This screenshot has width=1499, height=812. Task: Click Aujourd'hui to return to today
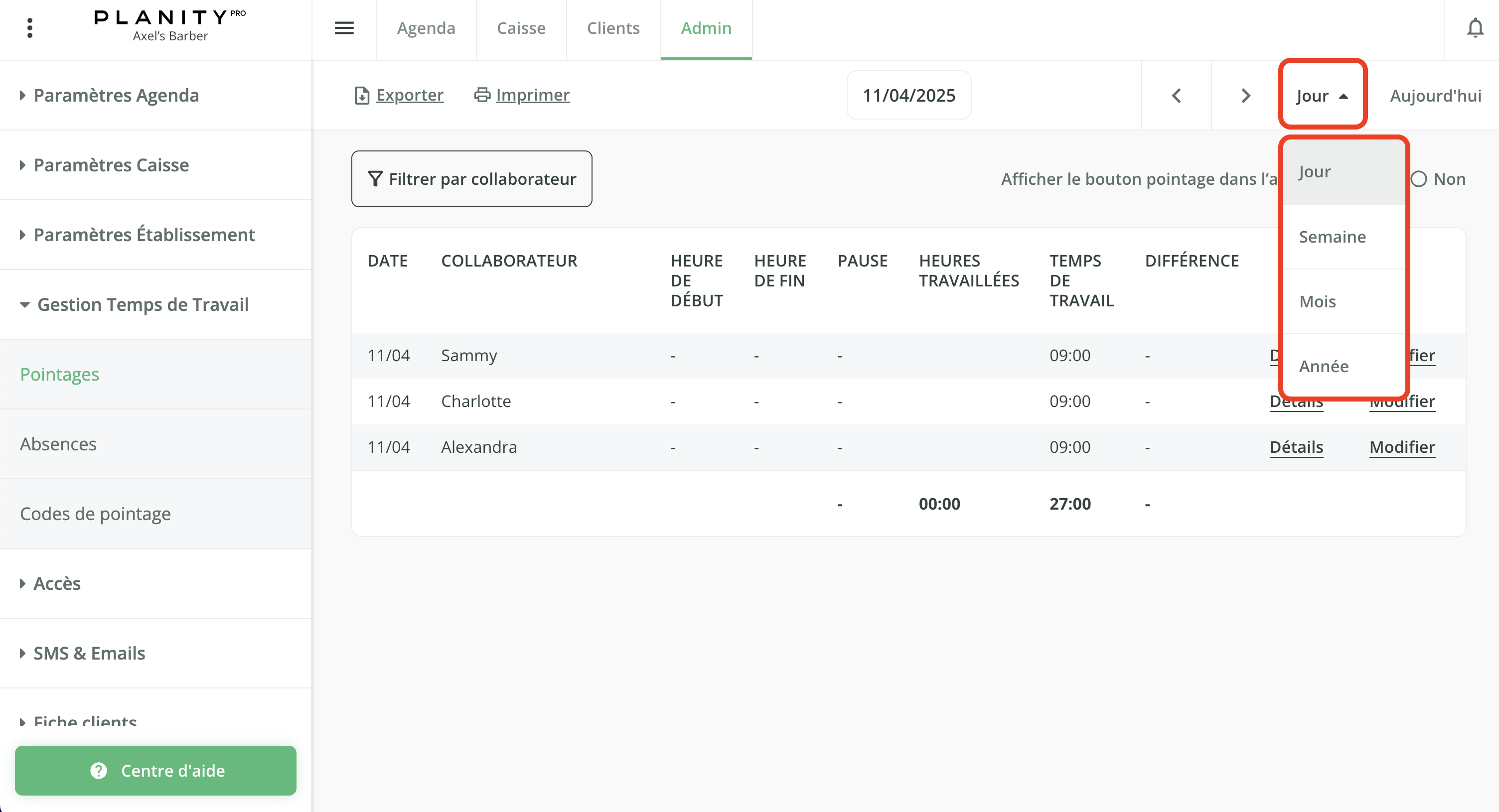(1434, 95)
